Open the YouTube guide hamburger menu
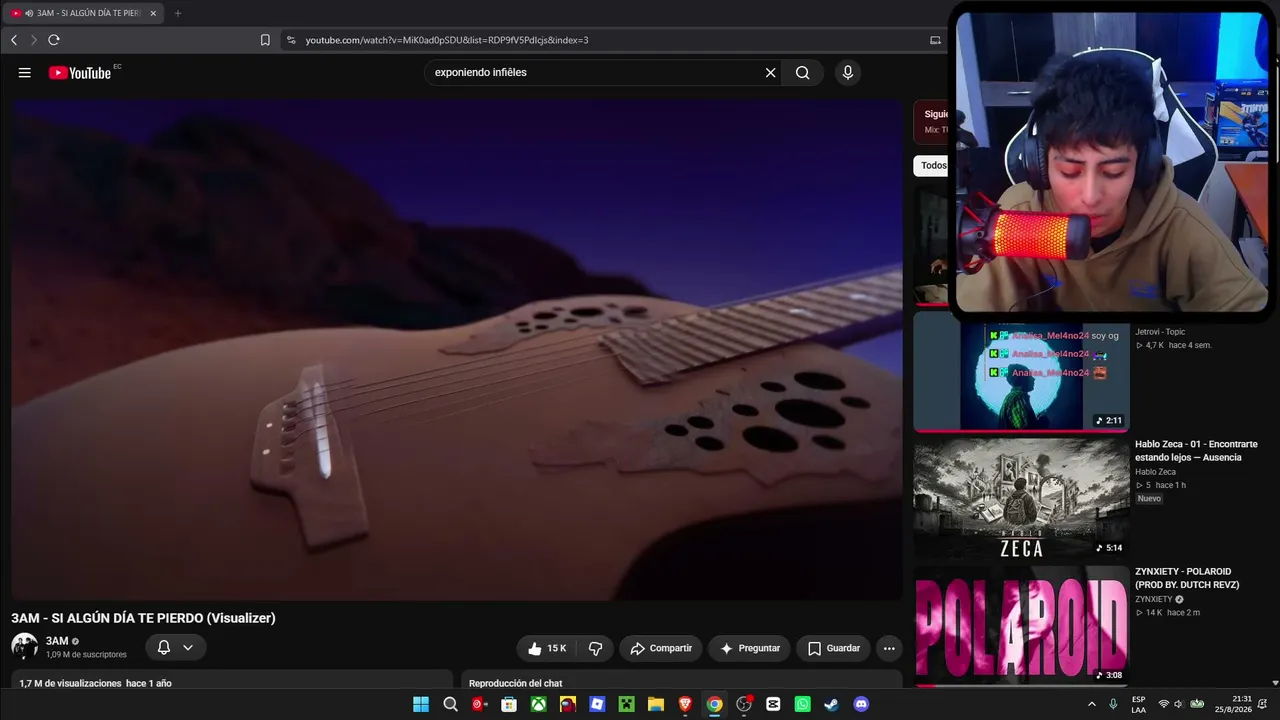 (25, 72)
